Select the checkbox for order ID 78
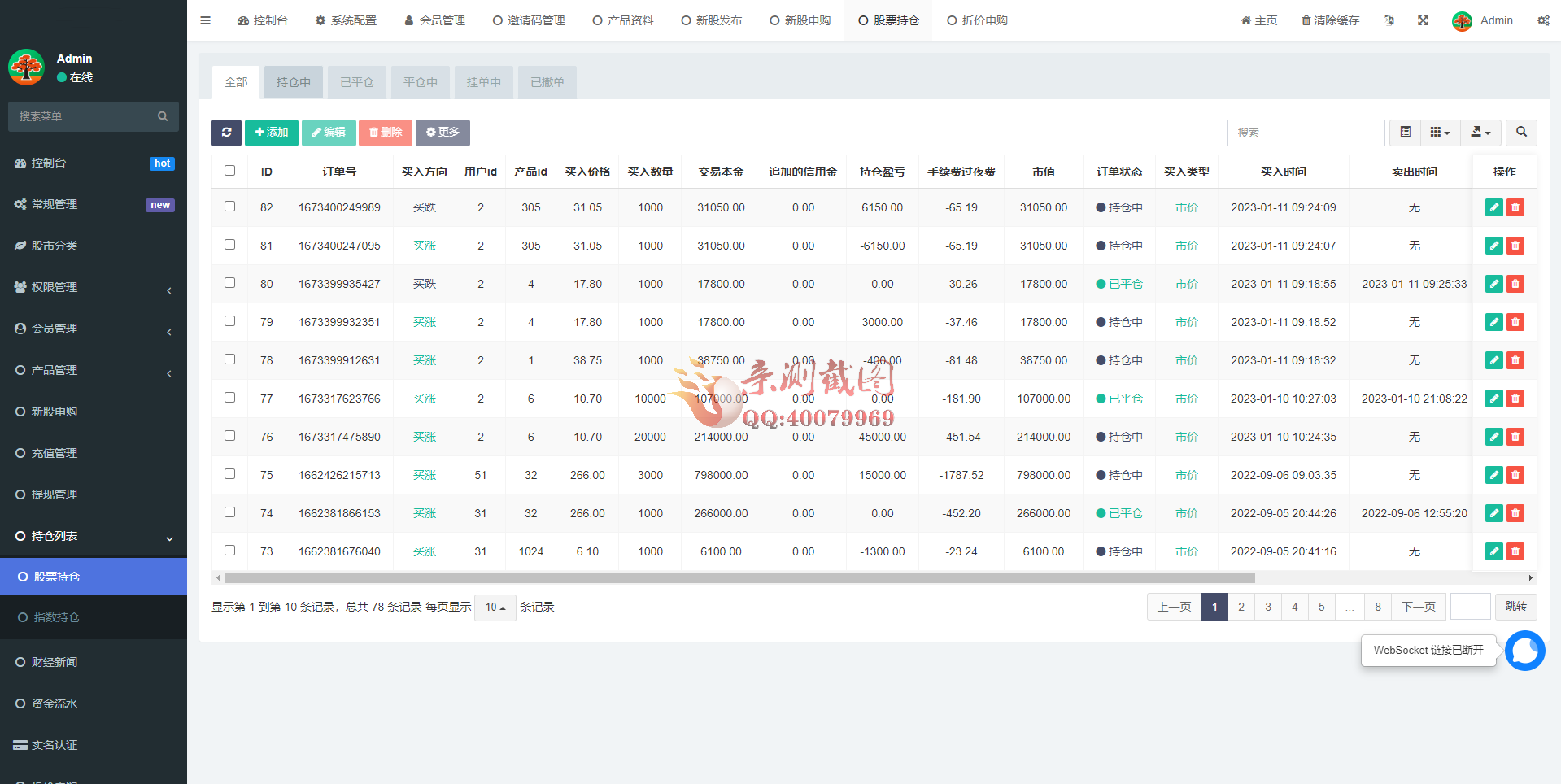 coord(229,359)
